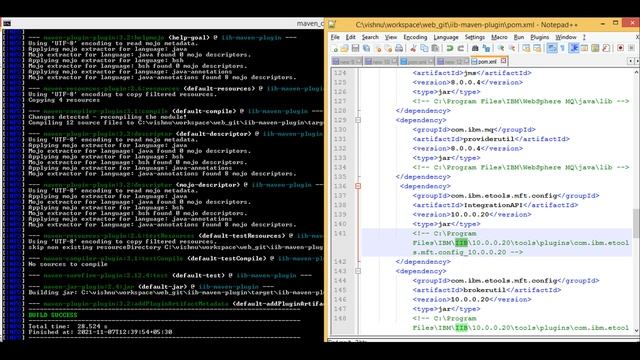Open the Edit menu

(350, 37)
